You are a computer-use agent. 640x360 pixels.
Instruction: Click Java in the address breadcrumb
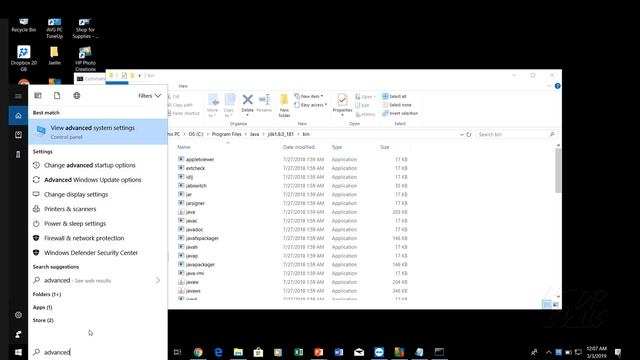[255, 134]
